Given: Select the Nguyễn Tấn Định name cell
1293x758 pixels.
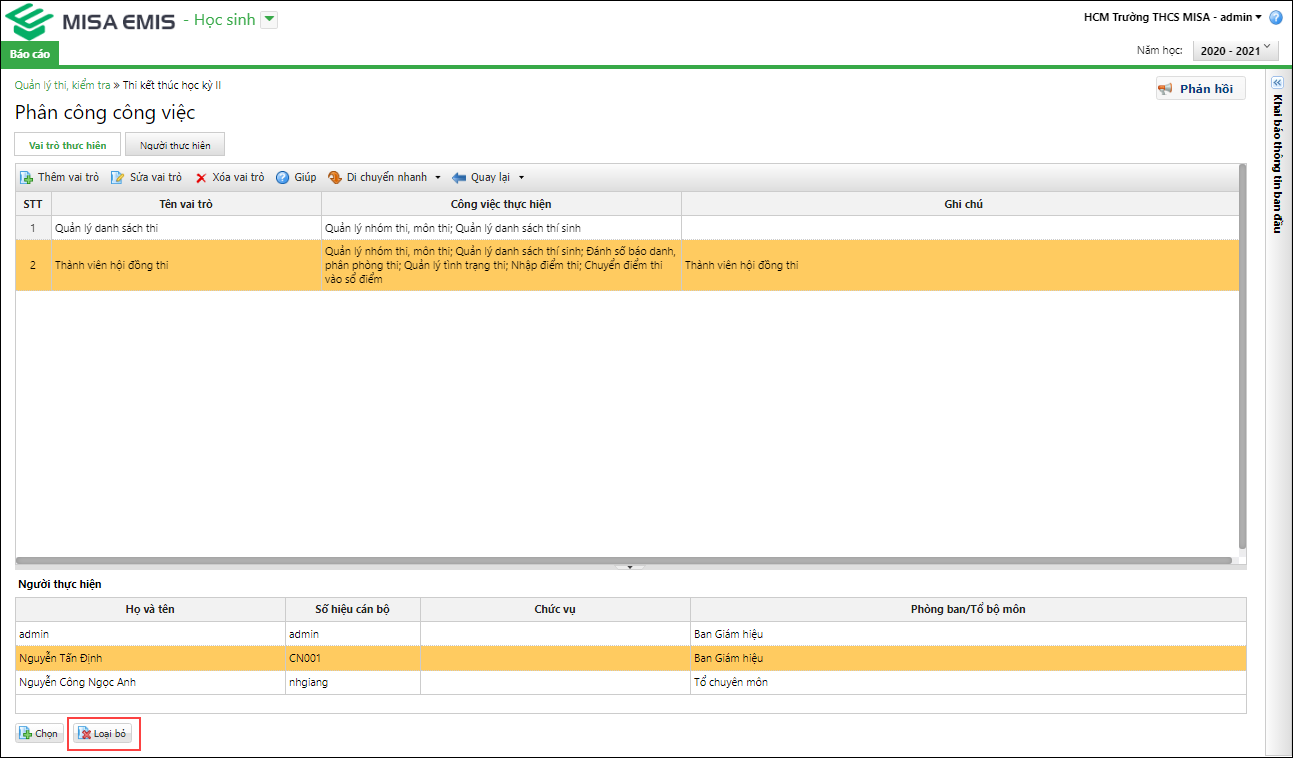Looking at the screenshot, I should pyautogui.click(x=150, y=658).
